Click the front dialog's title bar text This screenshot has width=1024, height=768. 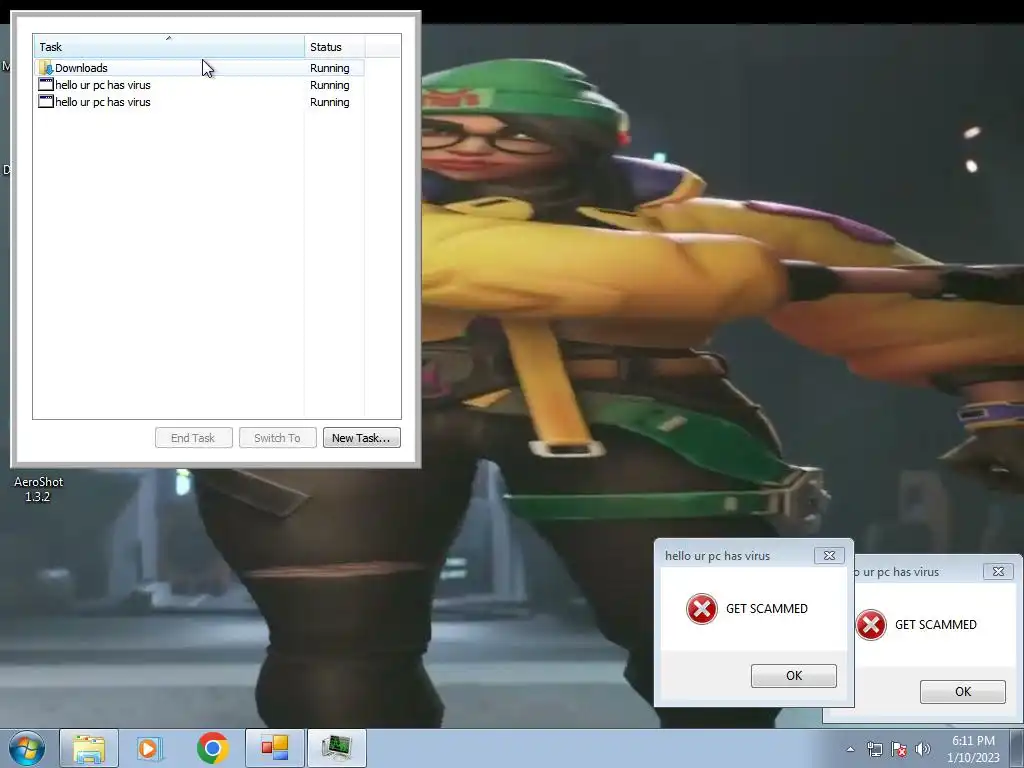pos(717,556)
